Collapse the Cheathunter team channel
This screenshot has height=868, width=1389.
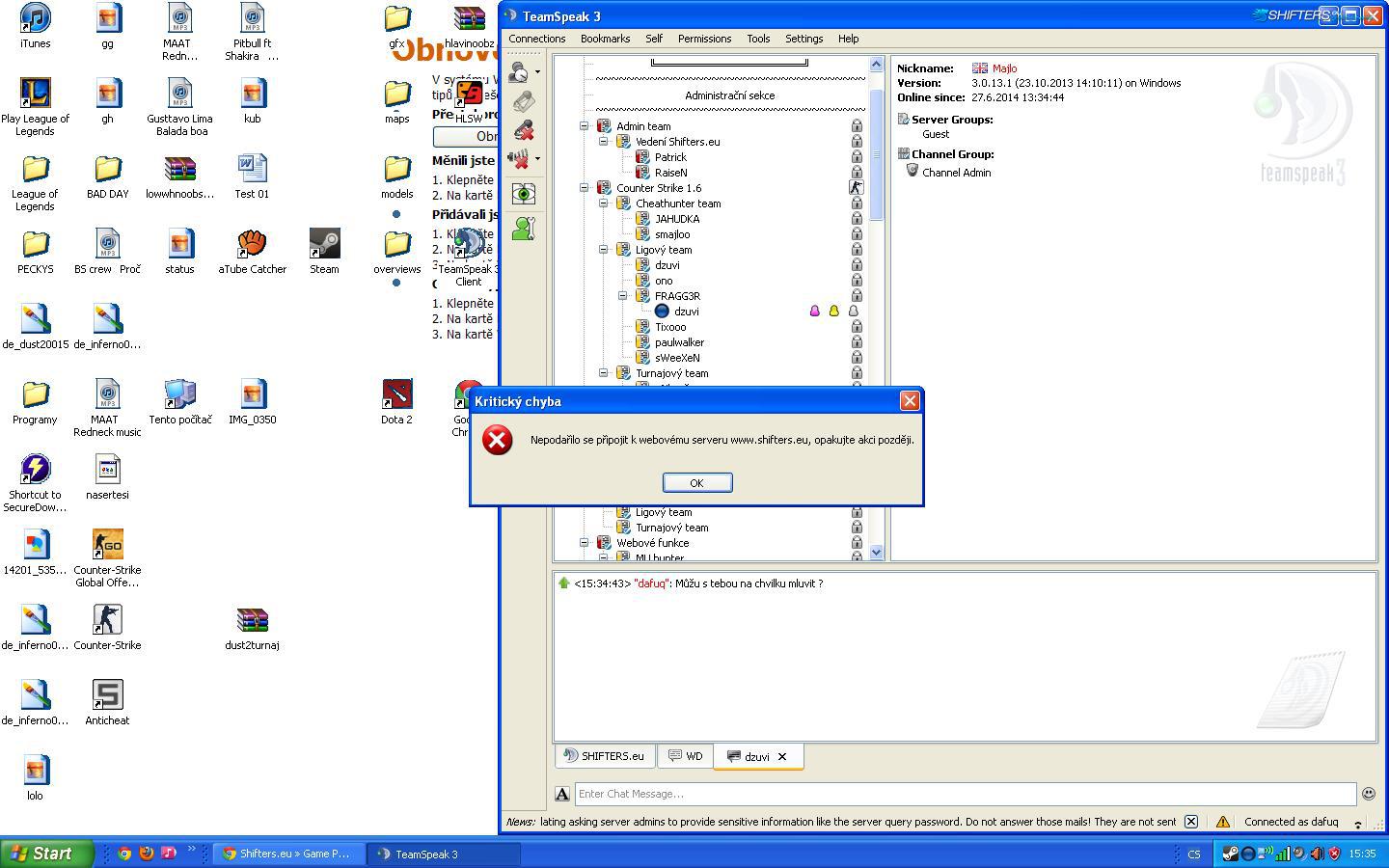604,203
